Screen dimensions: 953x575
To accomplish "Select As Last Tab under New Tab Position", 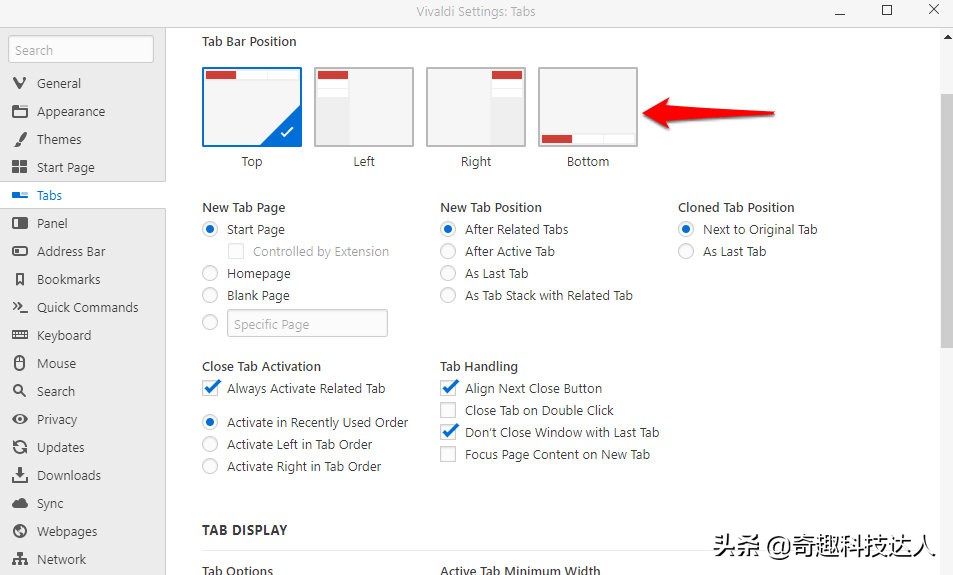I will click(448, 273).
